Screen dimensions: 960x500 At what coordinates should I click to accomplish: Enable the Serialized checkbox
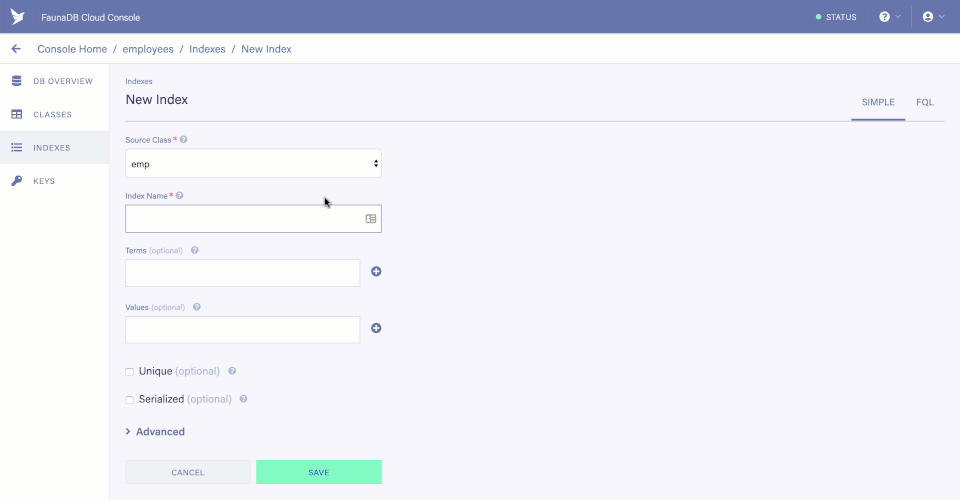coord(129,400)
